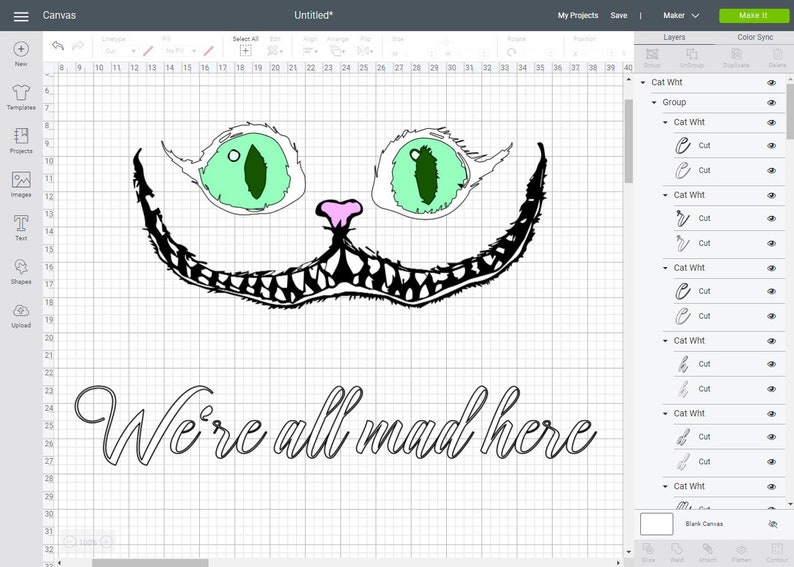Collapse third nested Cat Wht sublayer
The image size is (794, 567).
tap(665, 268)
